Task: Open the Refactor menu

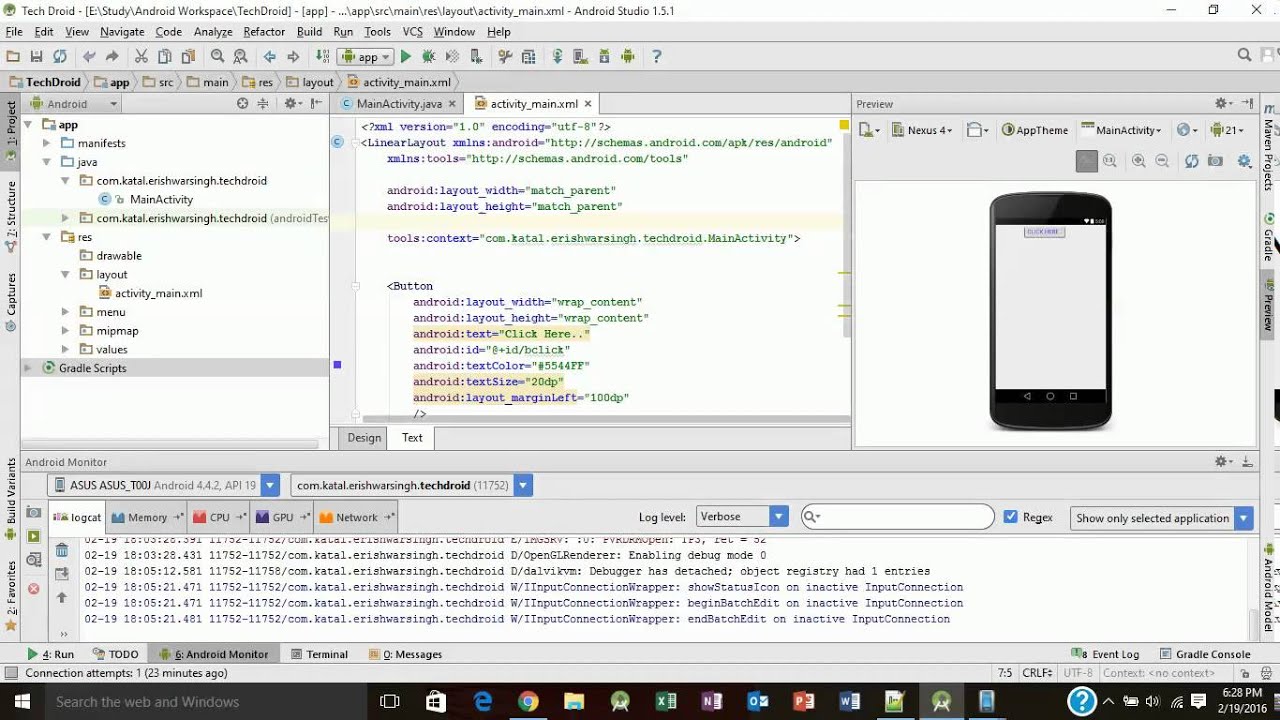Action: coord(264,32)
